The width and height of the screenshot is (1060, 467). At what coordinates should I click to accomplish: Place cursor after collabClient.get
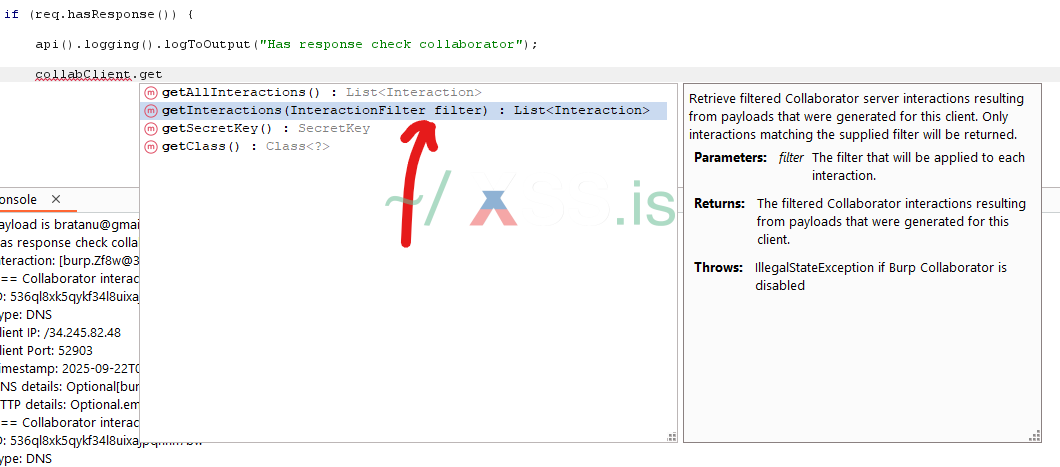tap(163, 74)
